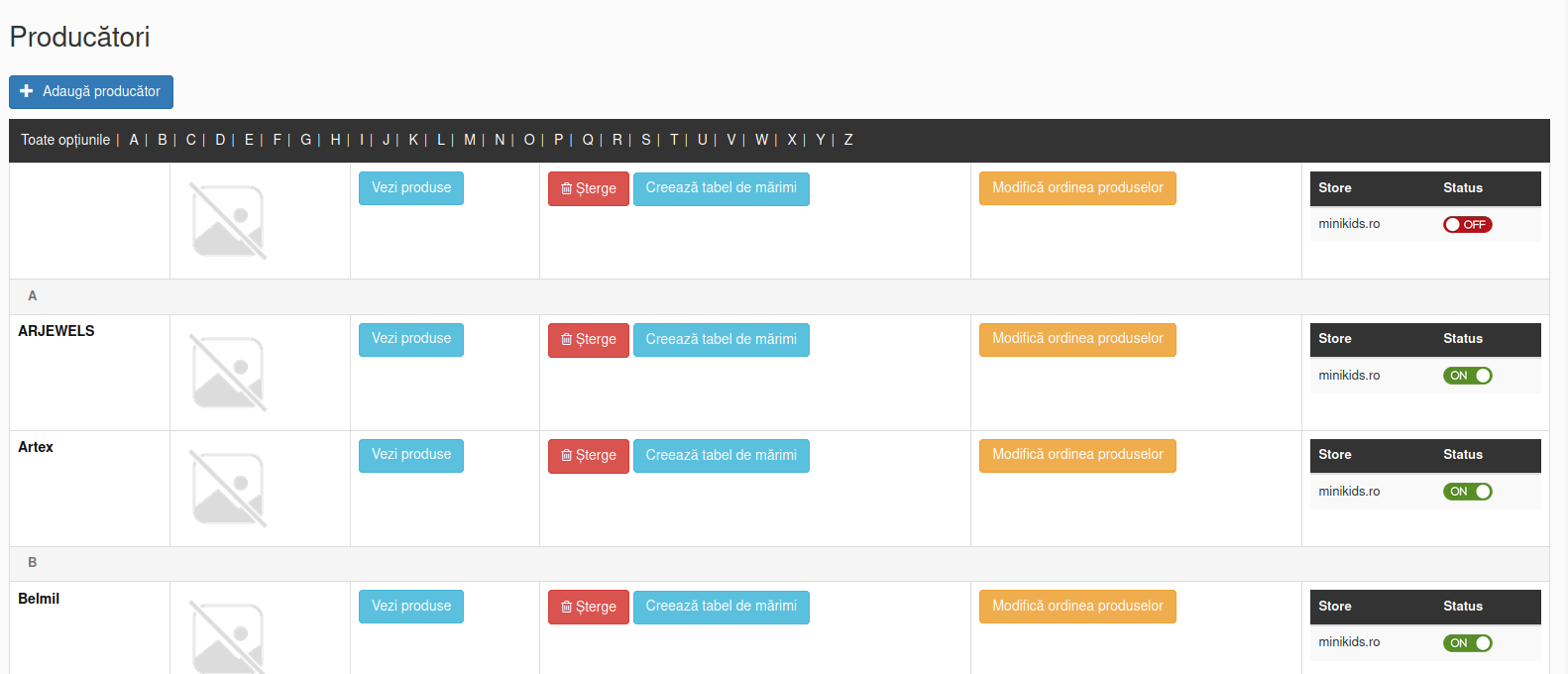The image size is (1568, 674).
Task: Filter manufacturers by letter M
Action: tap(470, 140)
